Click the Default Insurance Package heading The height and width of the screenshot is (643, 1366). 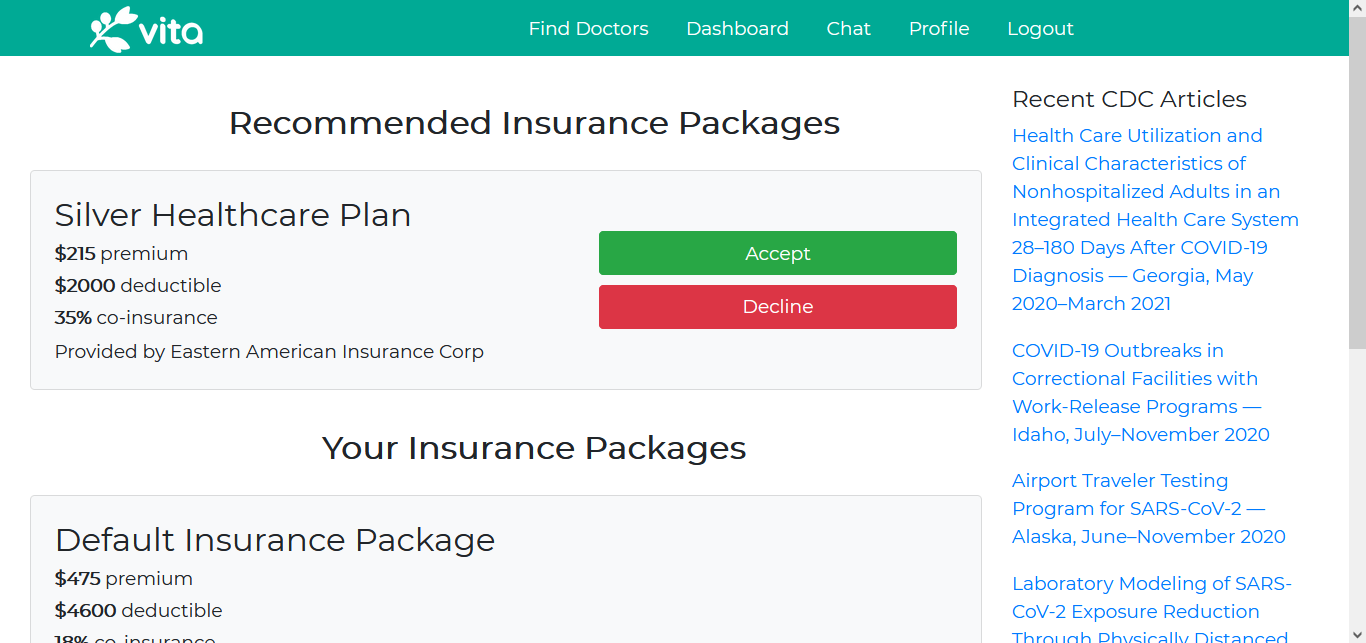[275, 540]
